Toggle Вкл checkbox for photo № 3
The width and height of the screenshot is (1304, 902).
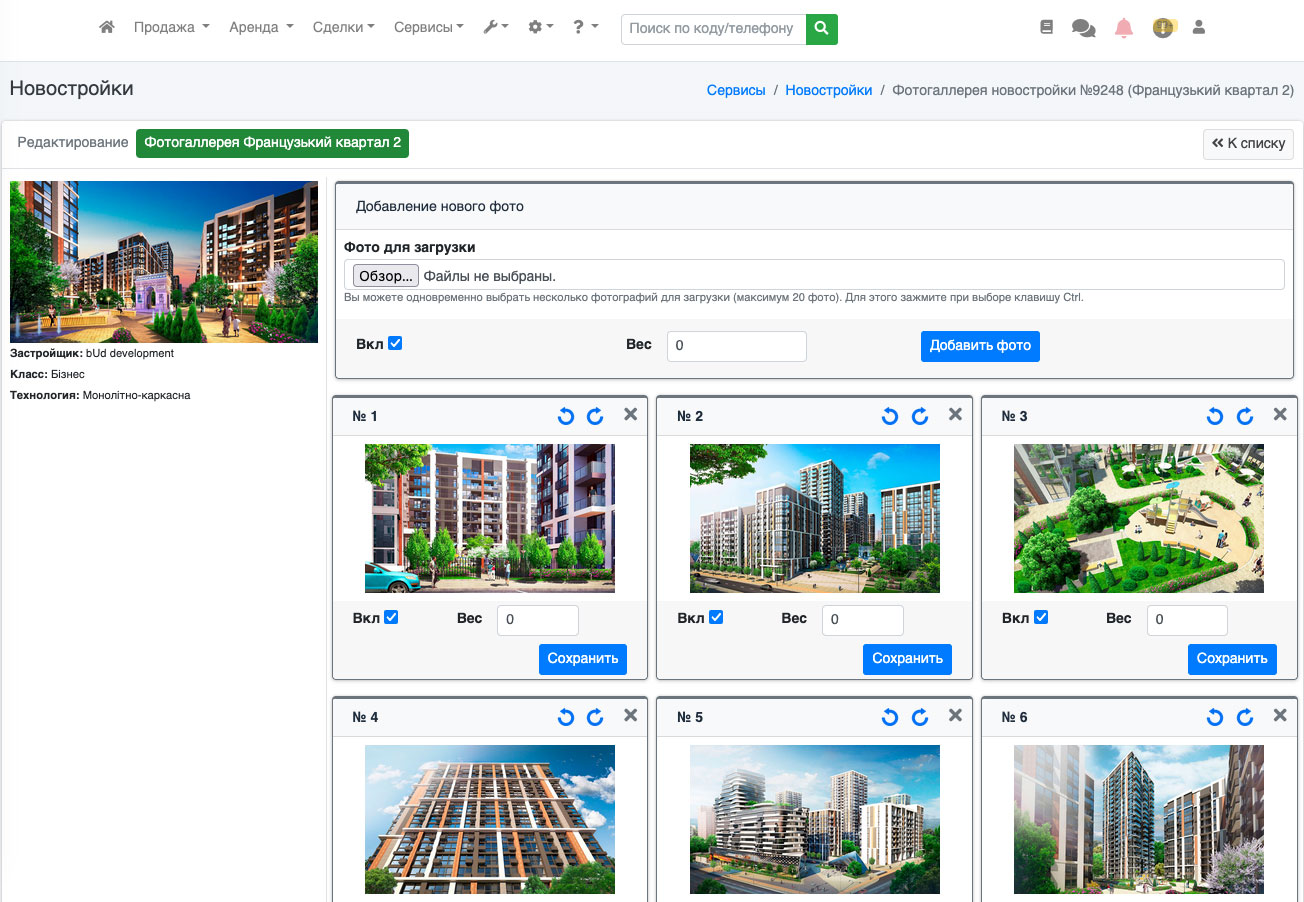(x=1041, y=617)
